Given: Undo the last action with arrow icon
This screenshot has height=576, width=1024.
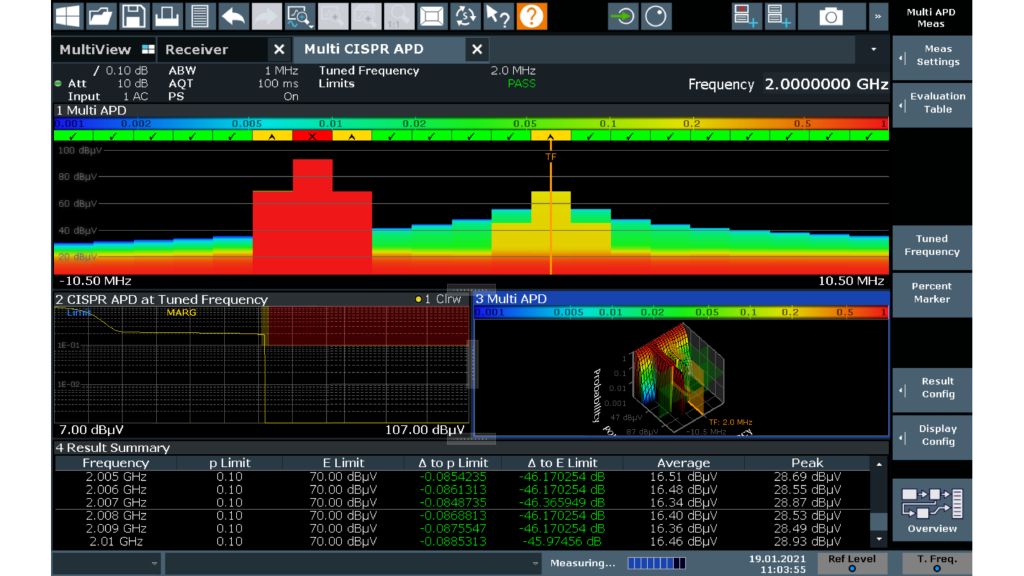Looking at the screenshot, I should pyautogui.click(x=233, y=16).
